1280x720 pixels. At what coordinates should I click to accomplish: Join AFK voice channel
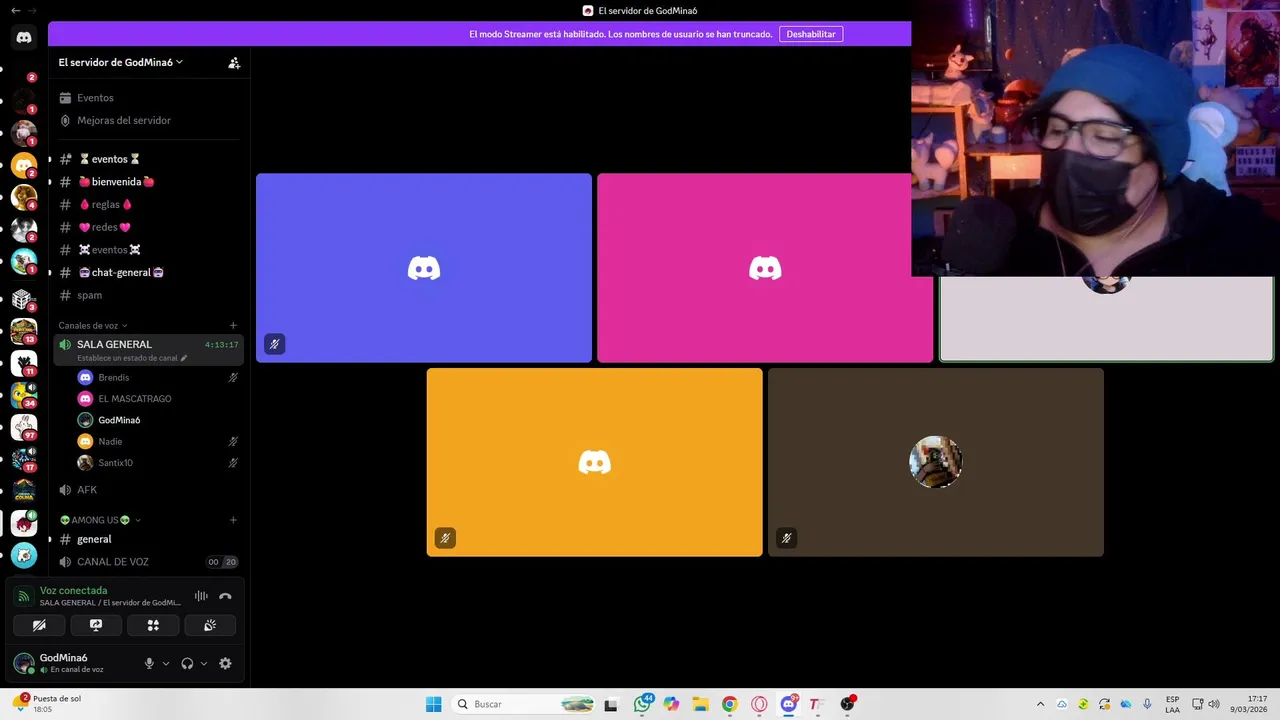(x=87, y=490)
